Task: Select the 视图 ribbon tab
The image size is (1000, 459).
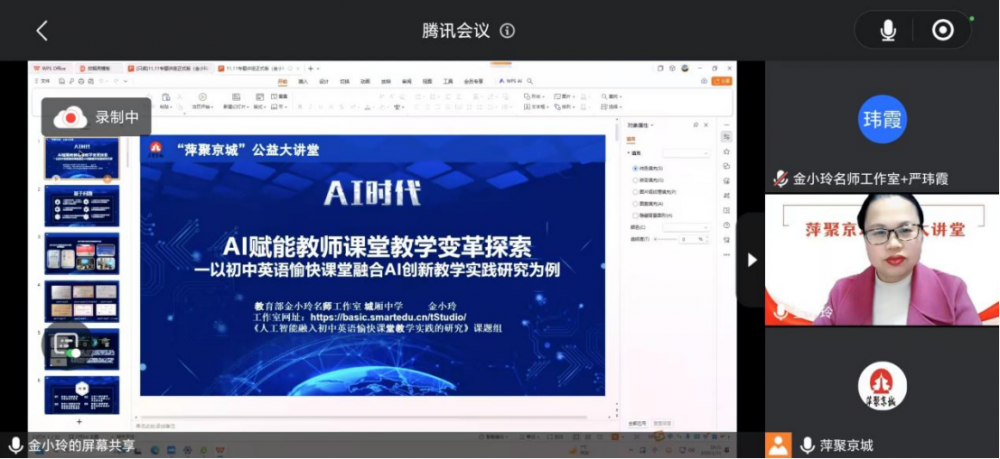Action: coord(427,82)
